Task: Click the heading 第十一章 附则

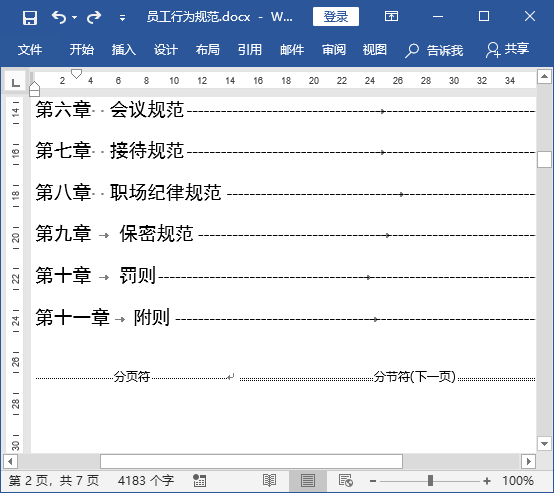Action: [102, 317]
